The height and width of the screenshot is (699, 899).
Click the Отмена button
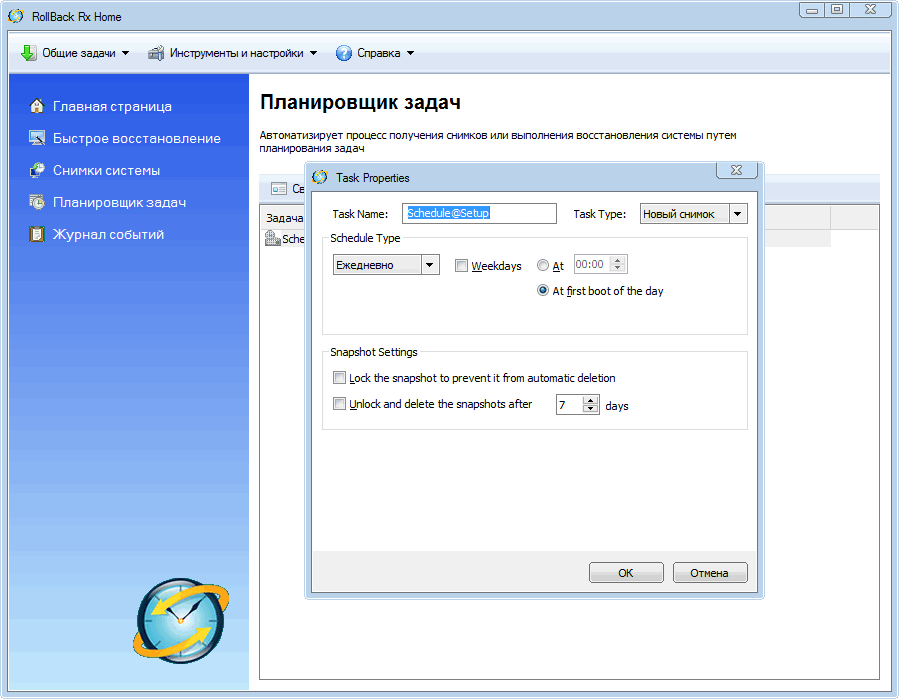click(x=710, y=573)
